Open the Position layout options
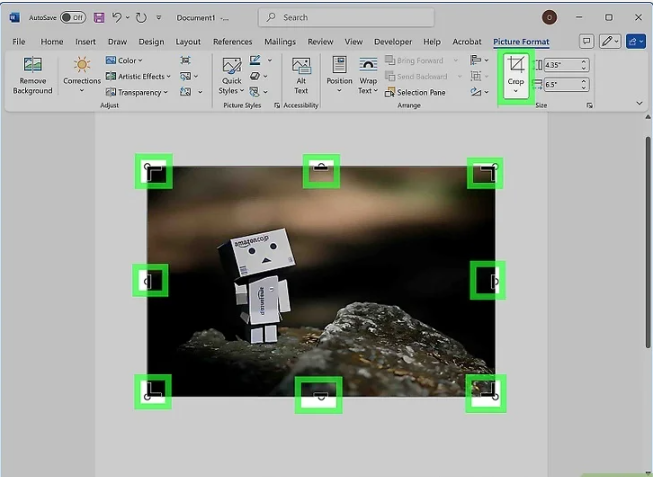653x477 pixels. click(x=339, y=75)
